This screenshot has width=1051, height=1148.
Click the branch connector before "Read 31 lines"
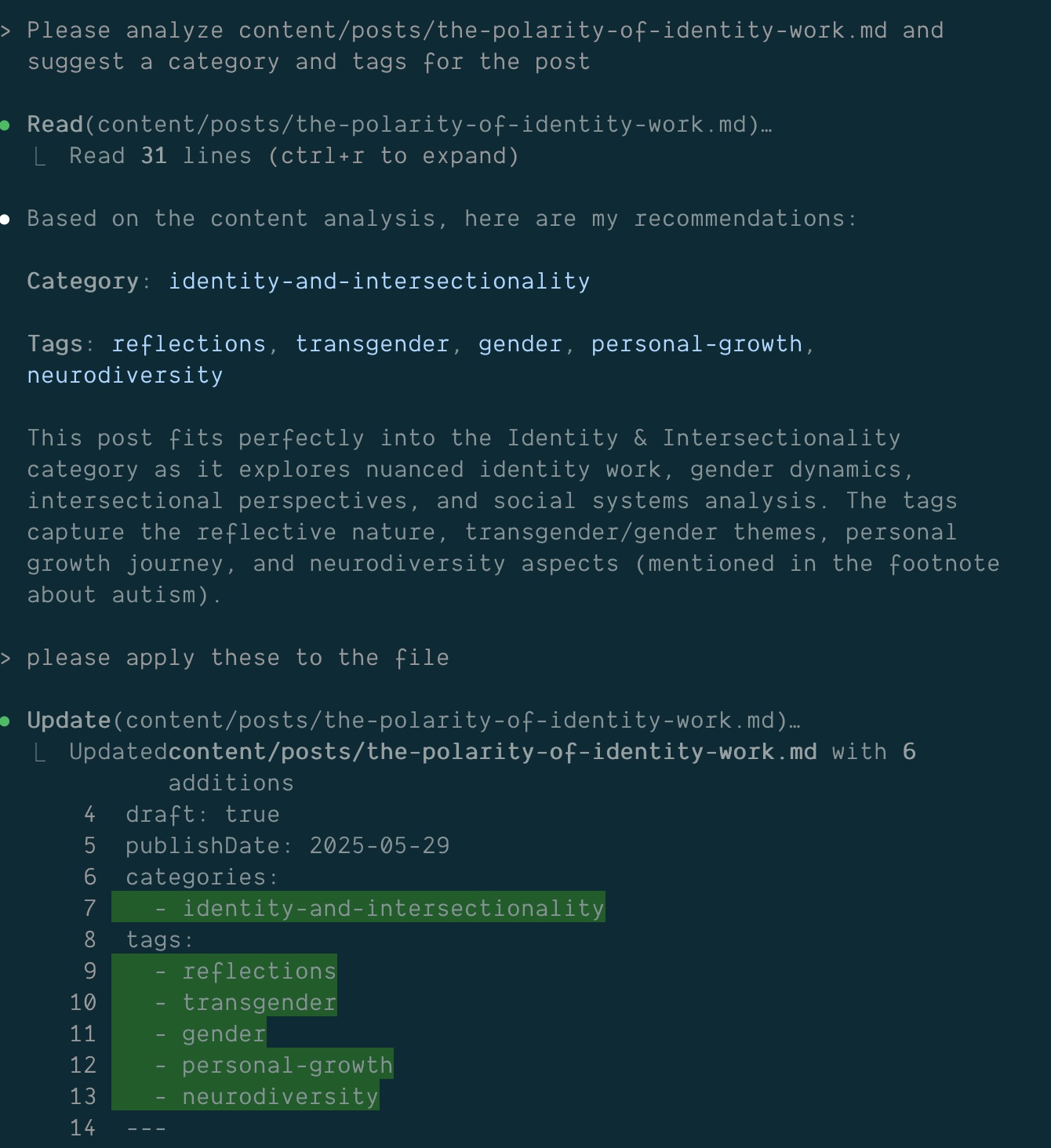pyautogui.click(x=40, y=158)
